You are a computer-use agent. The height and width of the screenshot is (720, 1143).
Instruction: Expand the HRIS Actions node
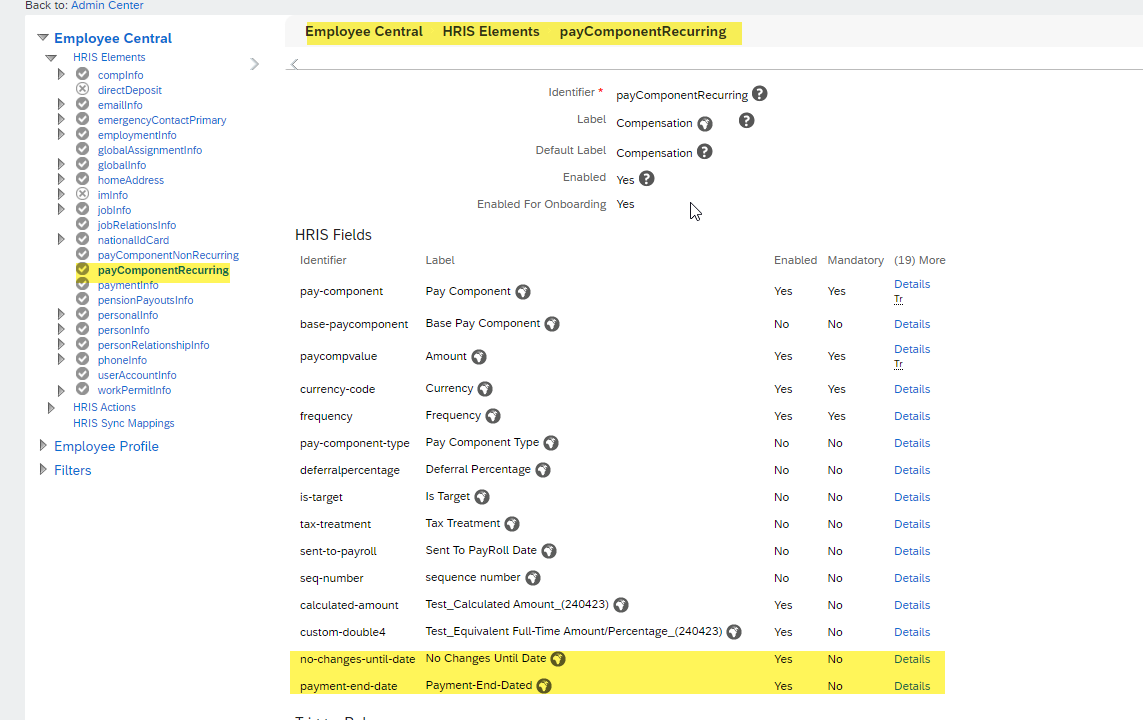pyautogui.click(x=51, y=407)
